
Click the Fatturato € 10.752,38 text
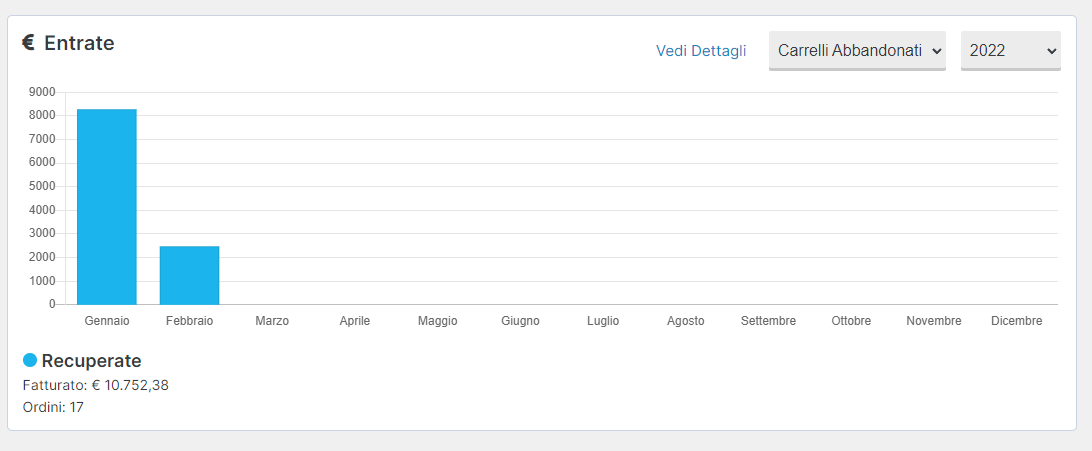coord(95,385)
